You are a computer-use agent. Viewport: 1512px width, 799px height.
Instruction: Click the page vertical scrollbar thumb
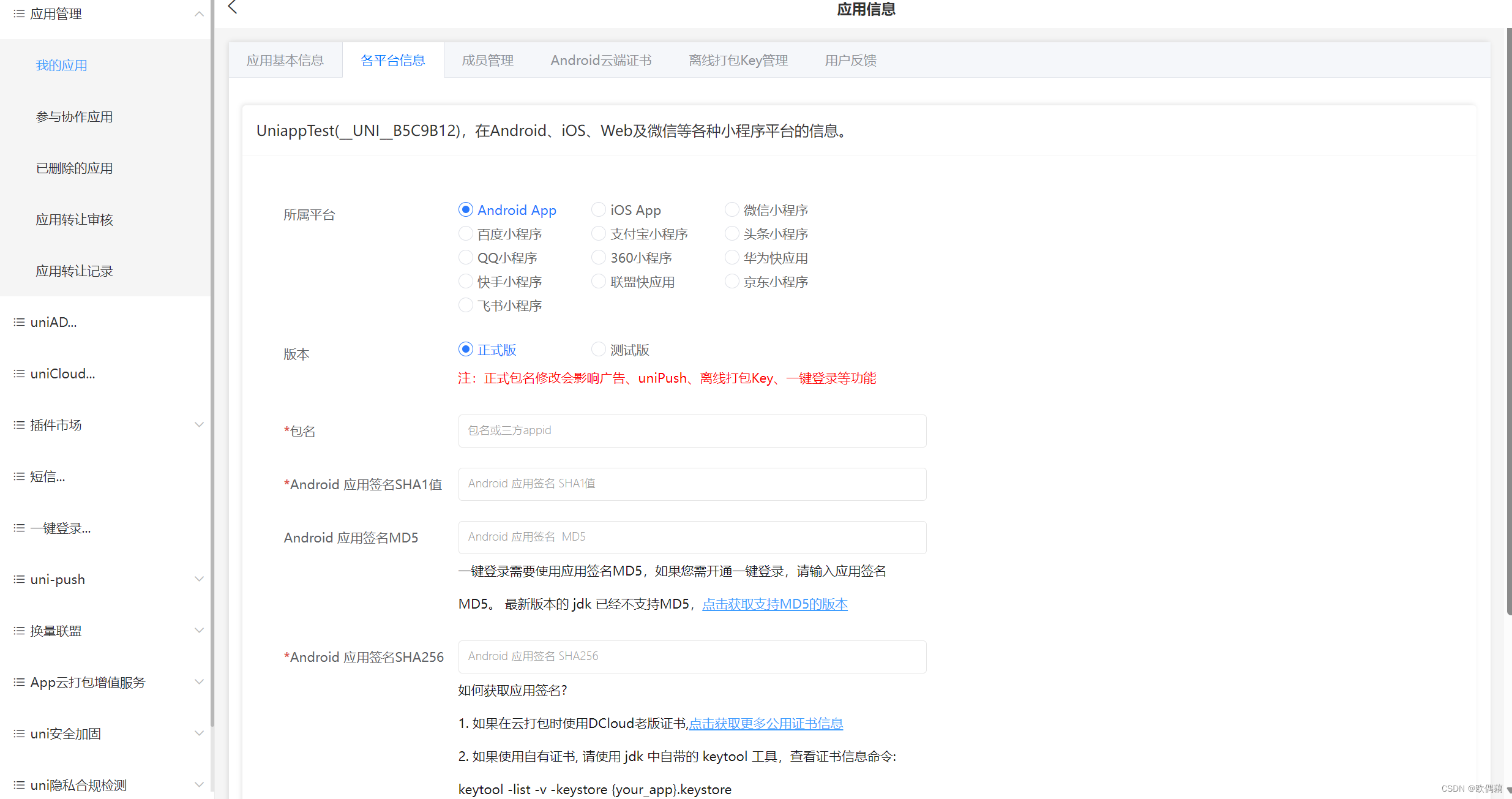[1509, 321]
